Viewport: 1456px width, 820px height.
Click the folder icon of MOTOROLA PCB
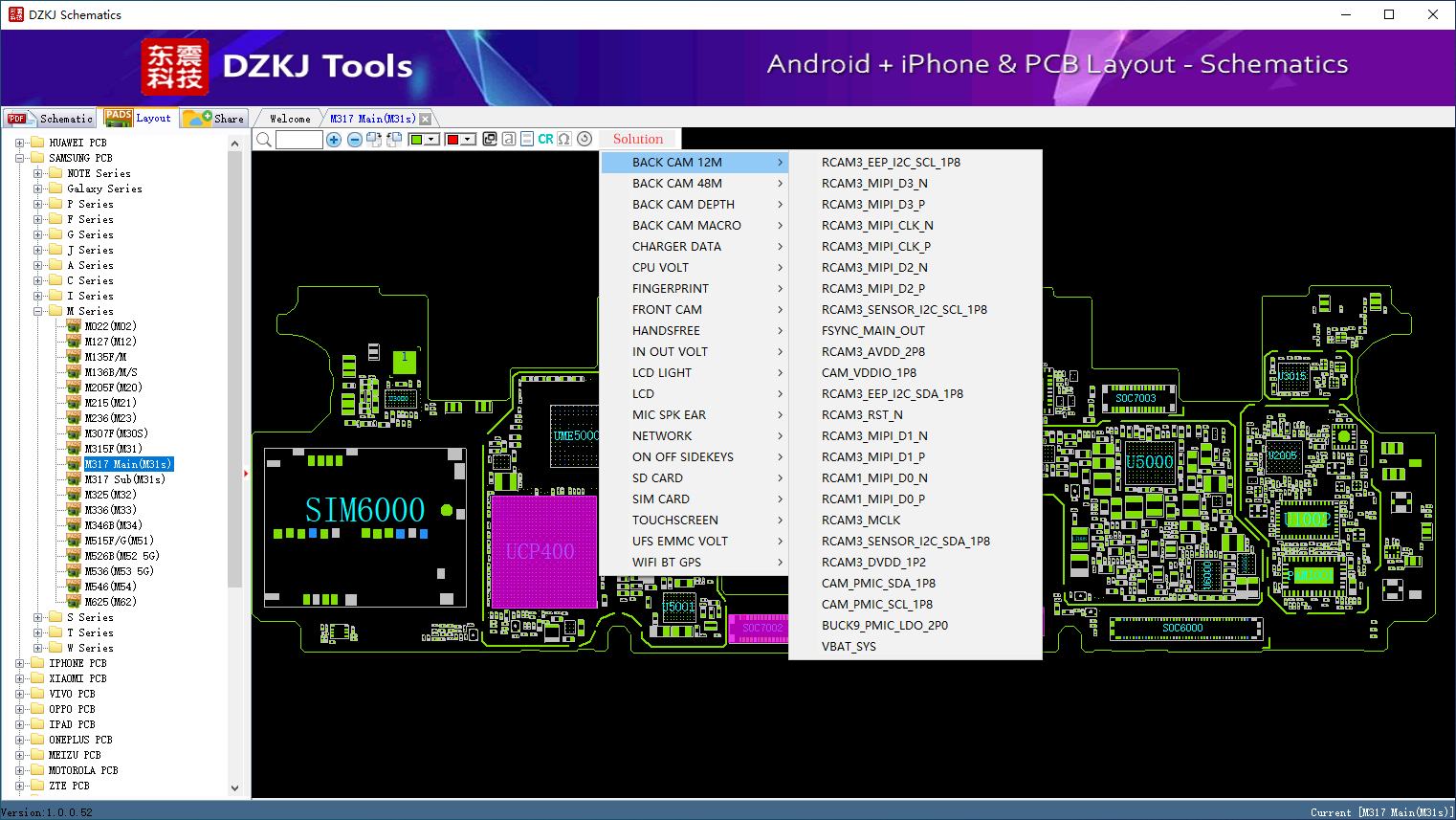coord(37,770)
